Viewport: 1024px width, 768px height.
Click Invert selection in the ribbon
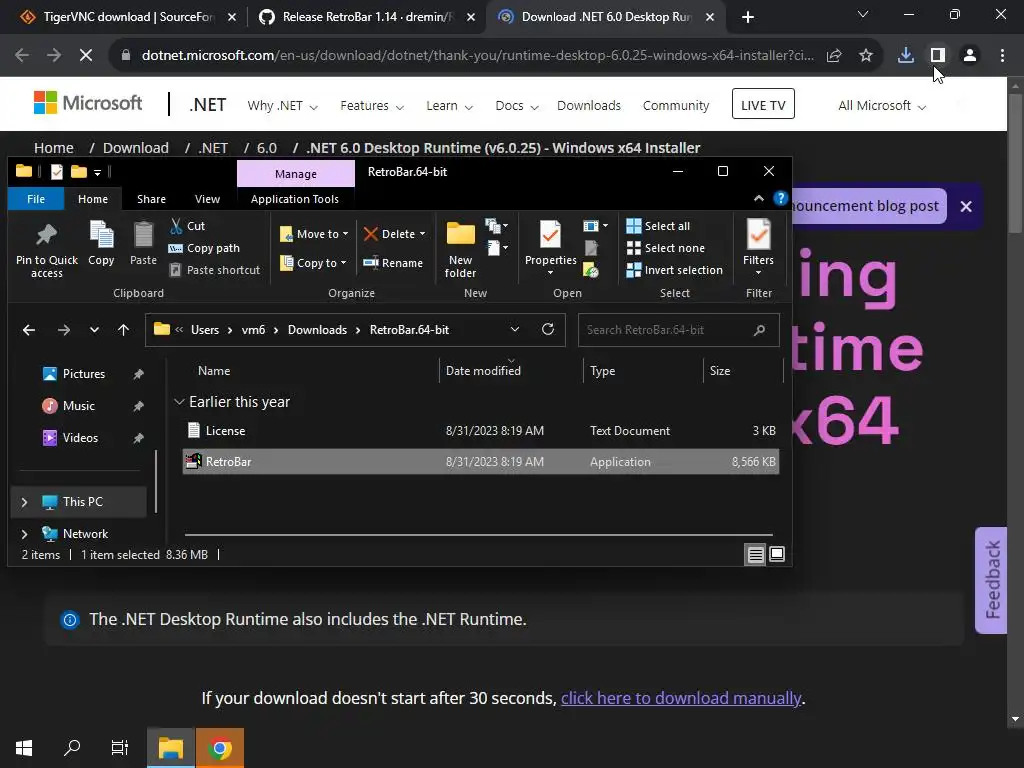[675, 270]
